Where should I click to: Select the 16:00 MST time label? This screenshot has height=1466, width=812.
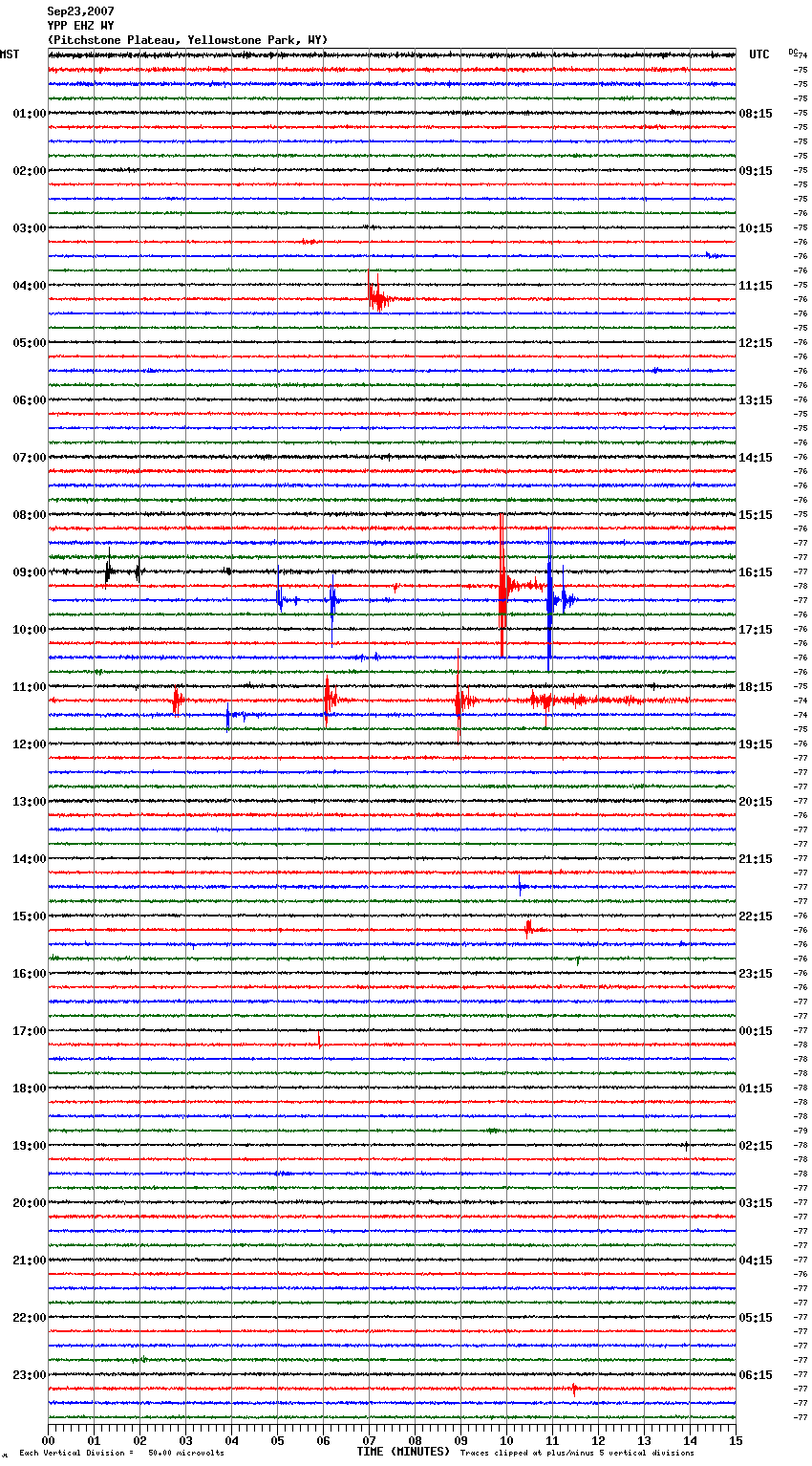[30, 974]
